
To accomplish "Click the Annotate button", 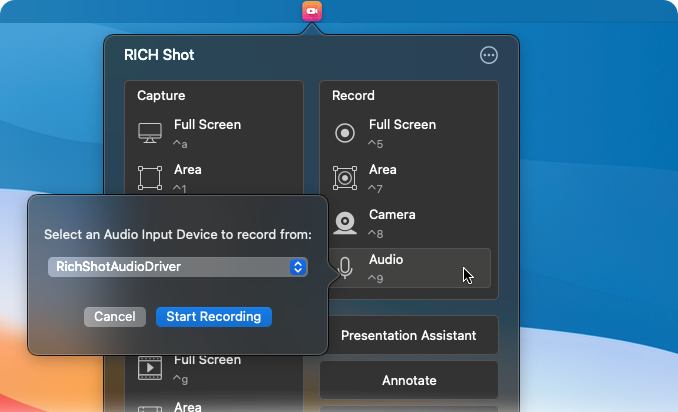I will click(409, 380).
